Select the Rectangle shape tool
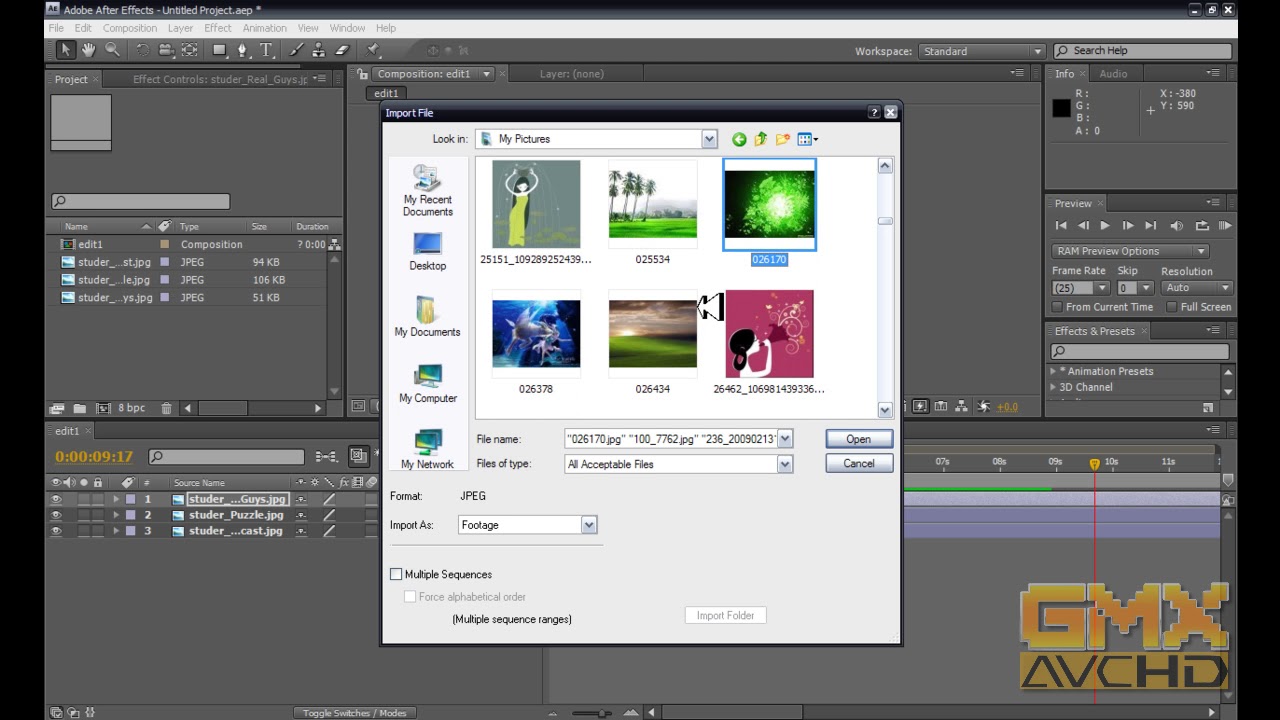This screenshot has height=720, width=1280. (x=219, y=50)
